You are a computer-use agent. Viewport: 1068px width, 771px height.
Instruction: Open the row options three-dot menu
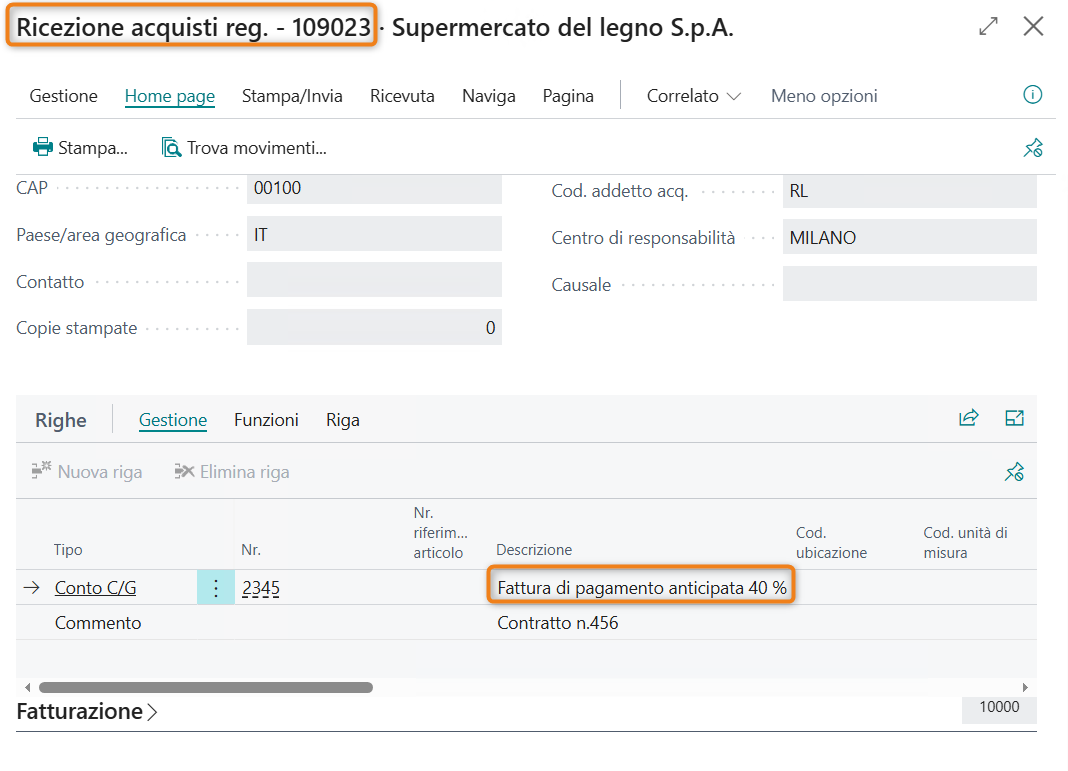point(215,588)
